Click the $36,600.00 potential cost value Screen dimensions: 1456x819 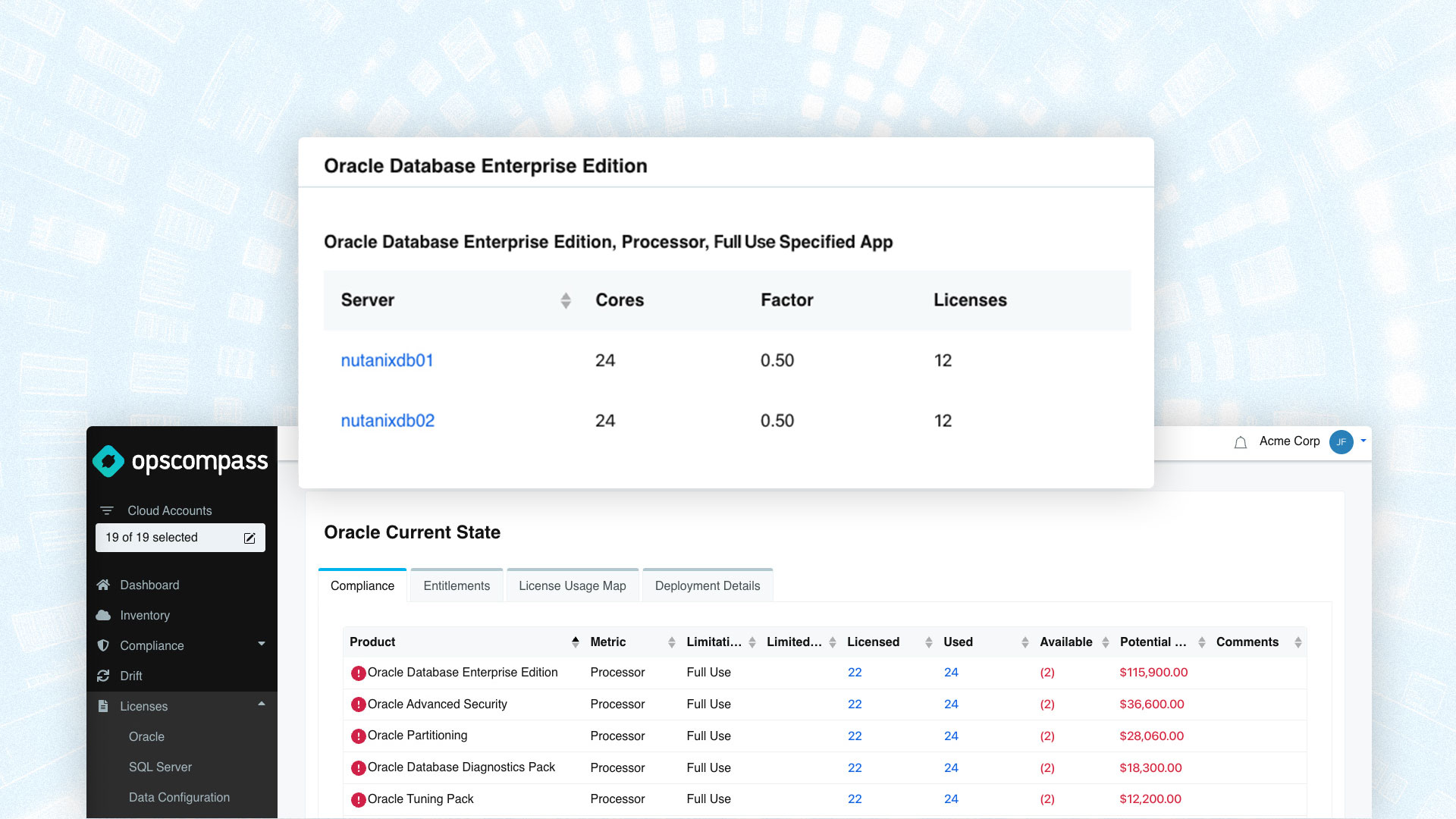click(x=1152, y=704)
